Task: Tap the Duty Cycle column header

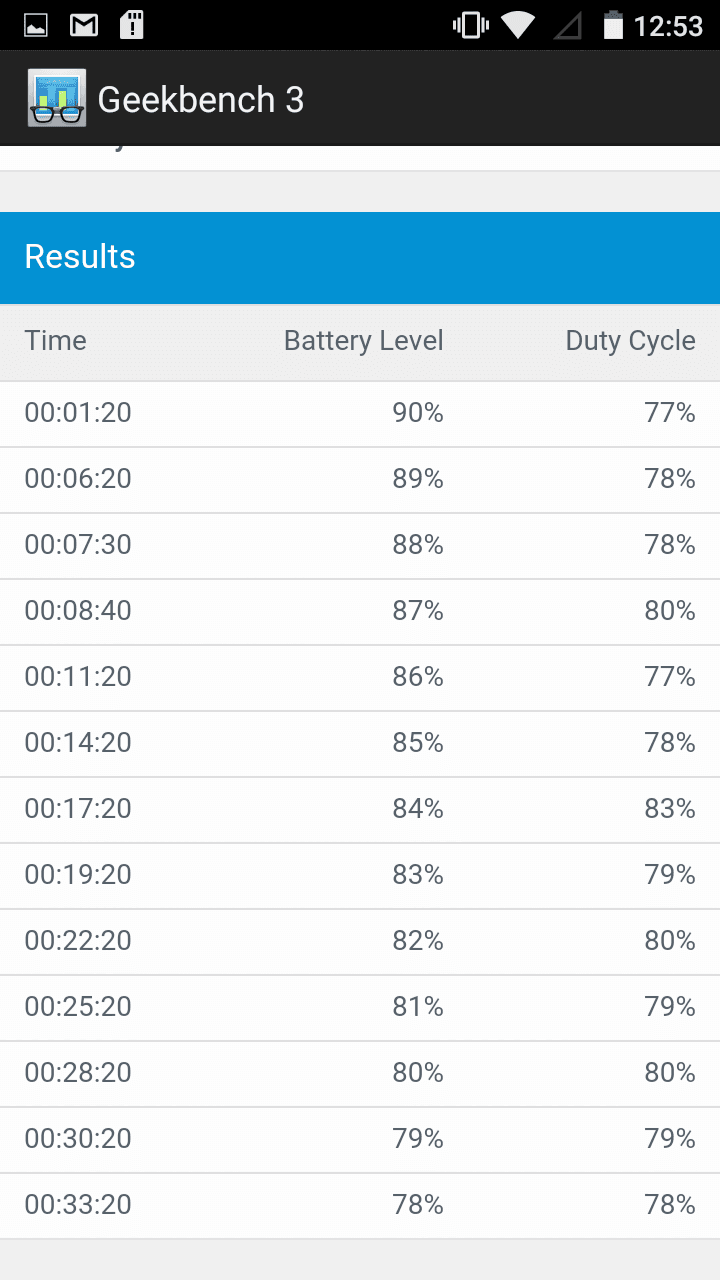Action: click(630, 341)
